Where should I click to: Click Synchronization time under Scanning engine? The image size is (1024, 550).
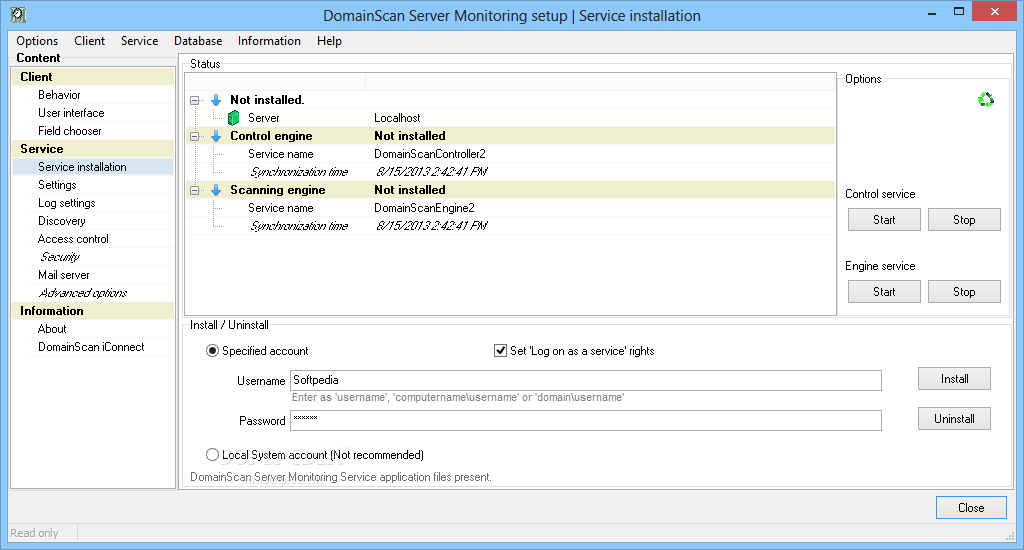coord(299,226)
